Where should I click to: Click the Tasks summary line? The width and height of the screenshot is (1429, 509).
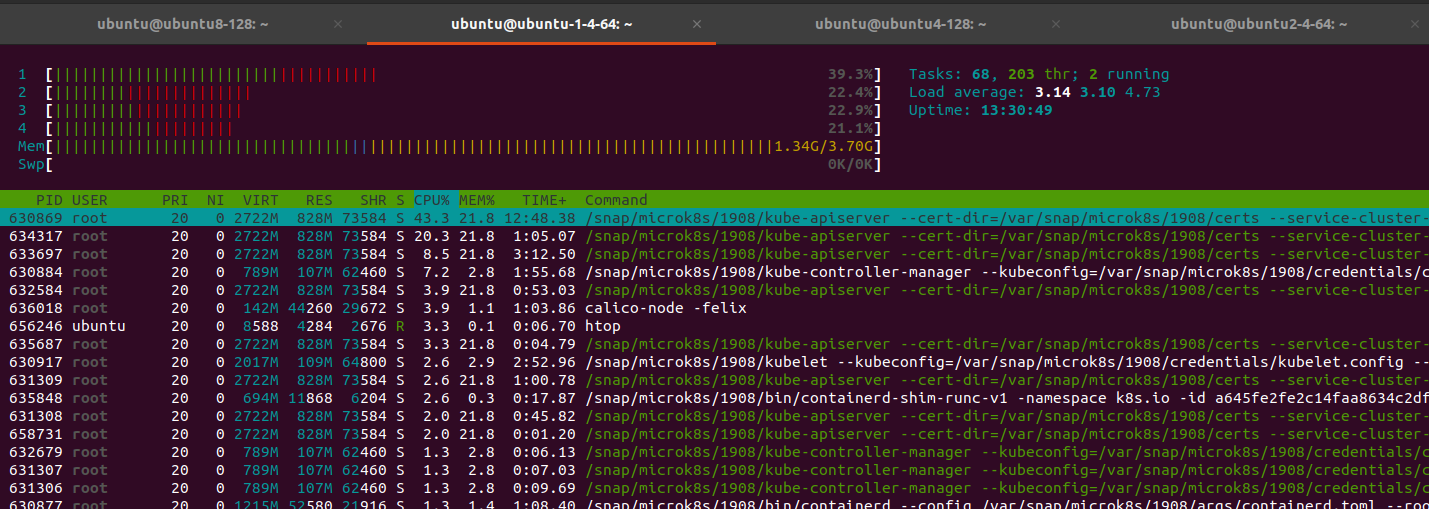[x=1039, y=74]
